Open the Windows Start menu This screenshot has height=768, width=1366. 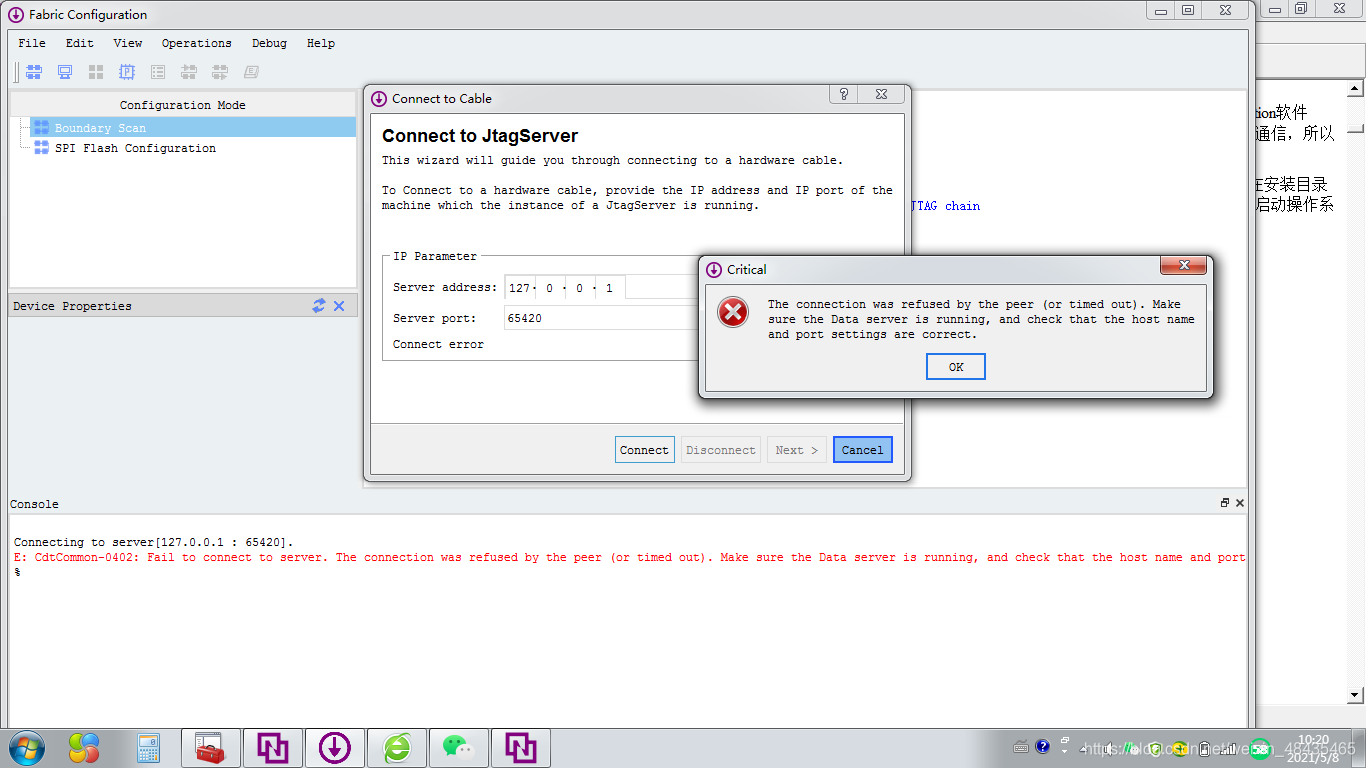click(27, 748)
